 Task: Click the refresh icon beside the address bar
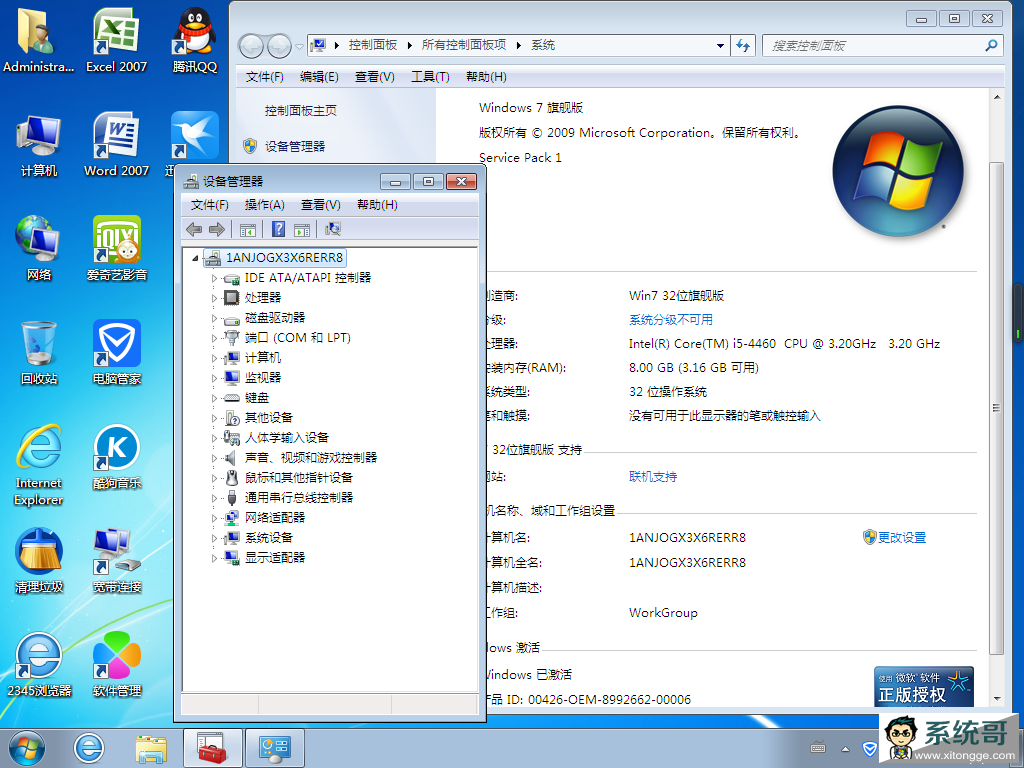coord(743,45)
